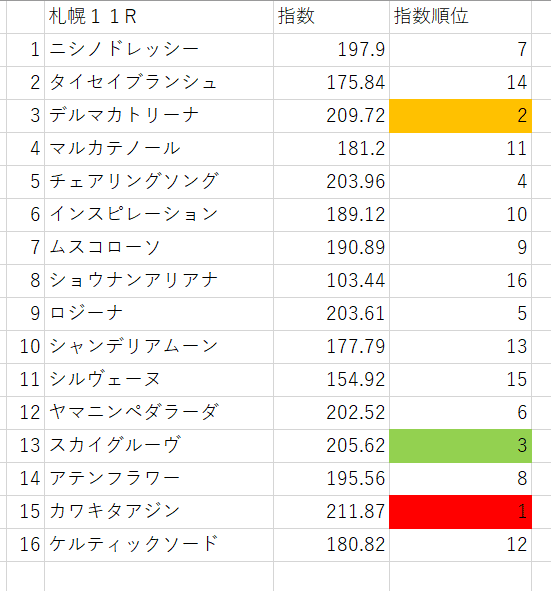The width and height of the screenshot is (551, 591).
Task: Select the 指数順位 header cell
Action: (x=460, y=17)
